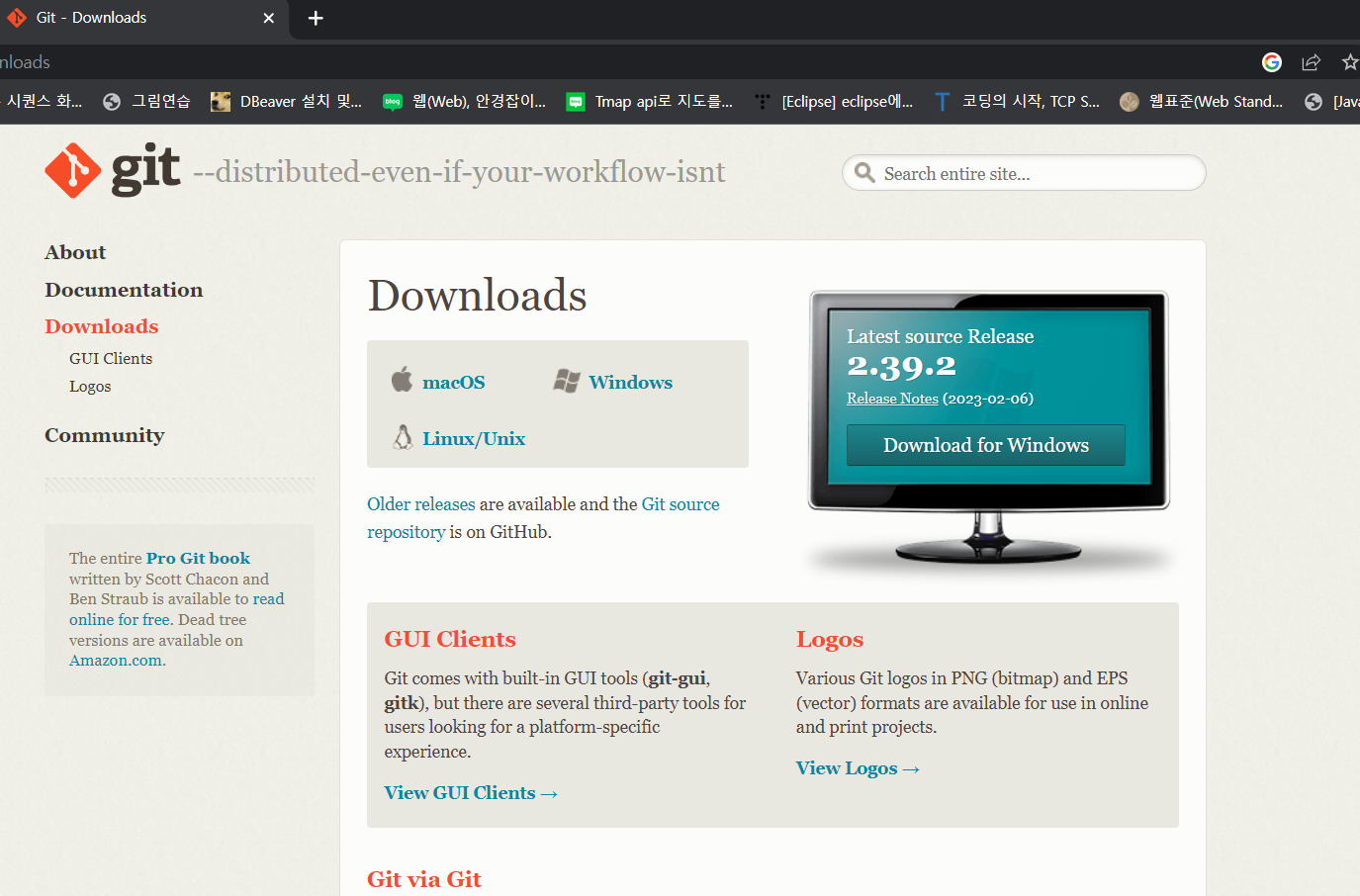
Task: Bookmark page with the star icon
Action: [x=1350, y=62]
